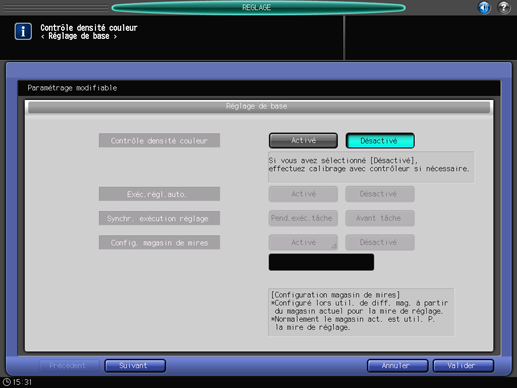
Task: Cancel with the Annuler button
Action: [397, 366]
